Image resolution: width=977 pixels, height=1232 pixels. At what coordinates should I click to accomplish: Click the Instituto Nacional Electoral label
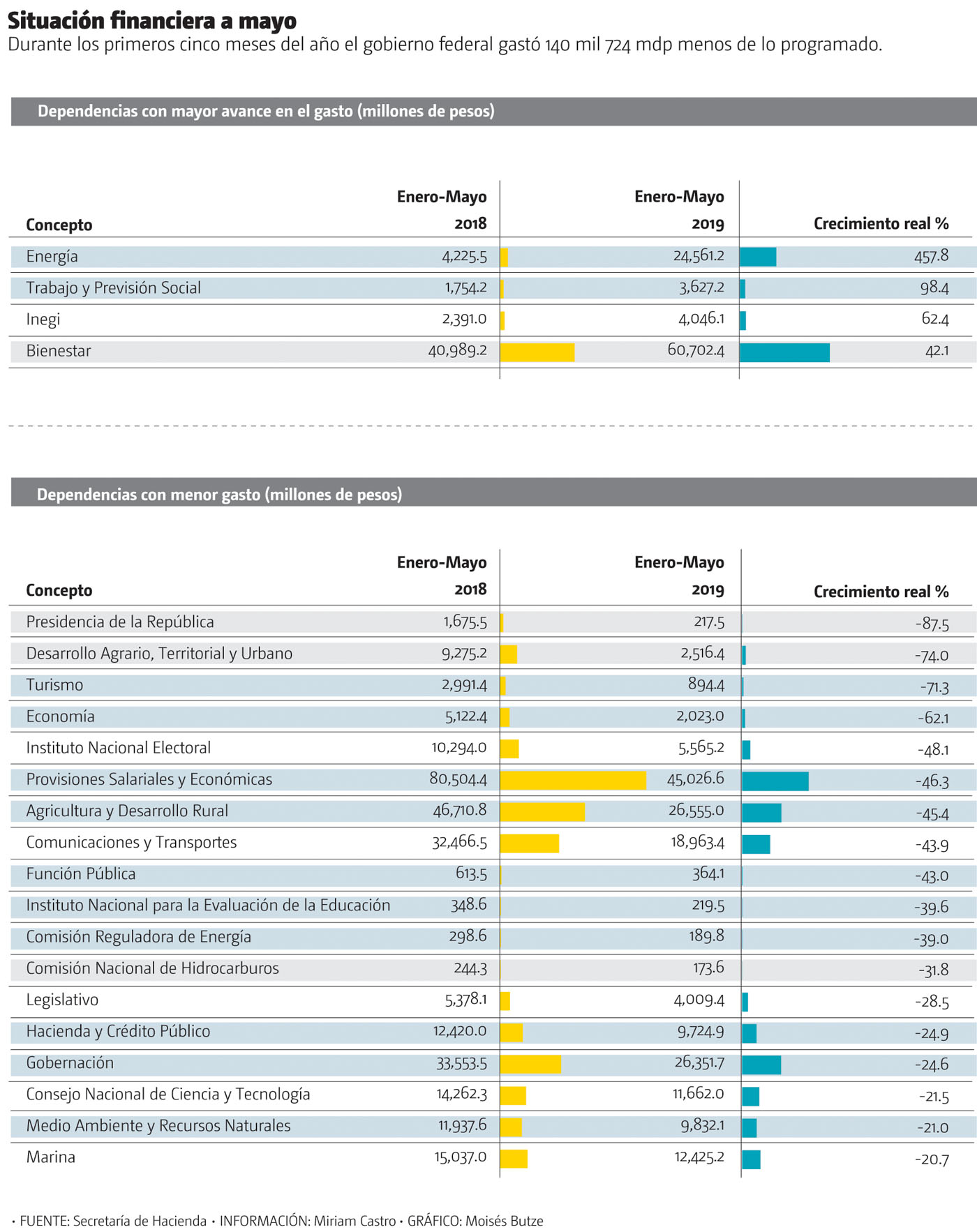point(119,748)
